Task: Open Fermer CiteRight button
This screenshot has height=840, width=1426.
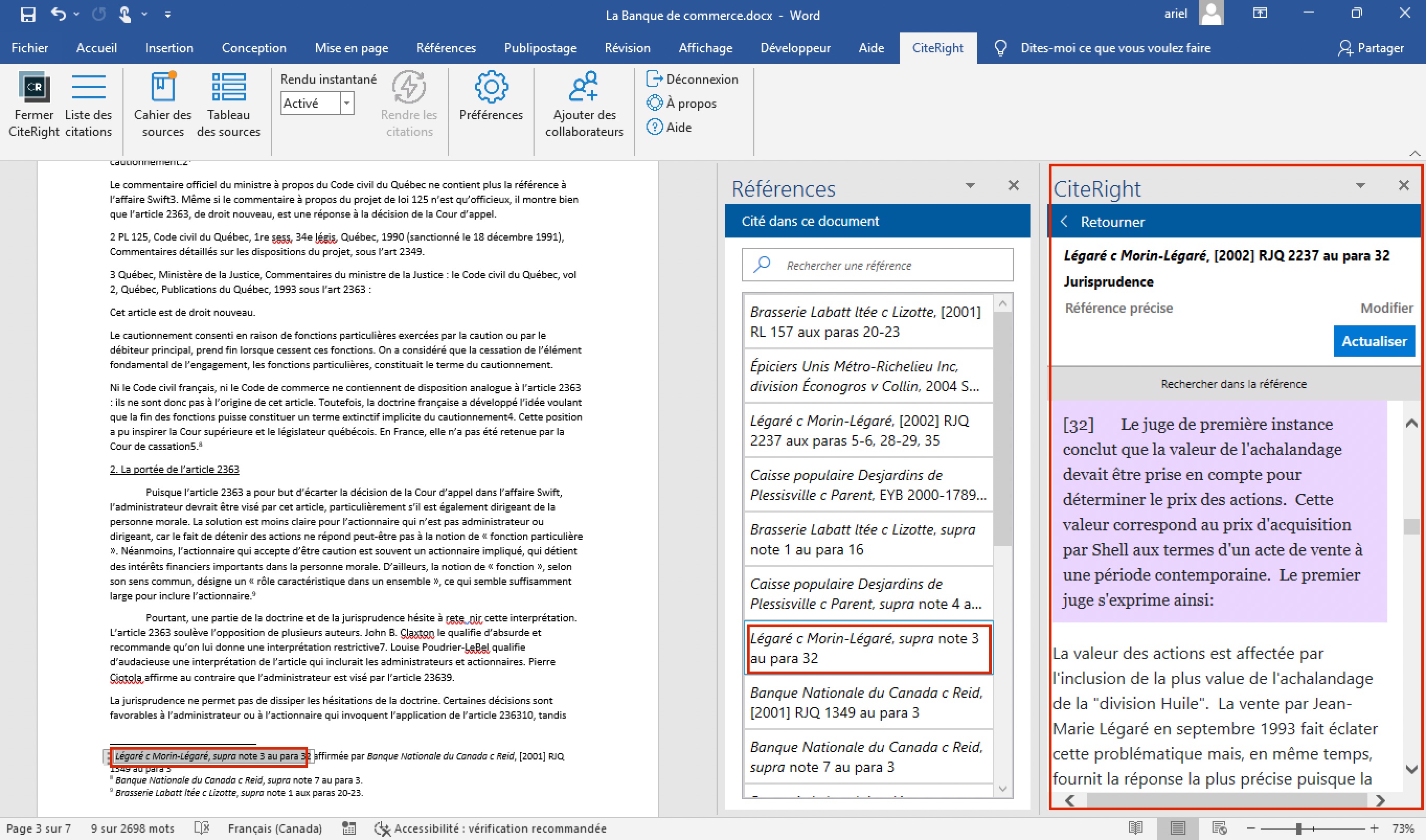Action: click(34, 105)
